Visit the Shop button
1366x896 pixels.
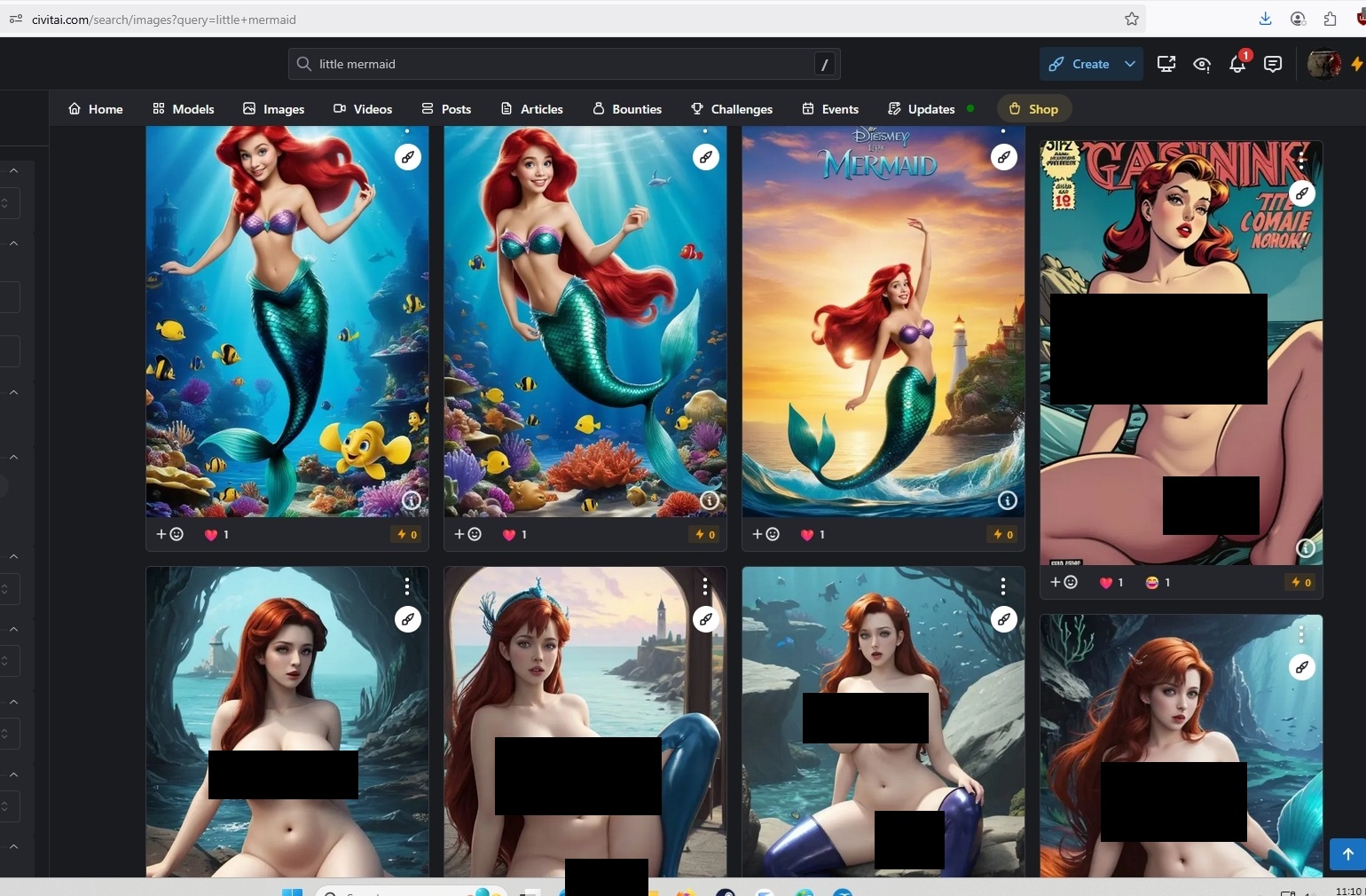pyautogui.click(x=1034, y=109)
